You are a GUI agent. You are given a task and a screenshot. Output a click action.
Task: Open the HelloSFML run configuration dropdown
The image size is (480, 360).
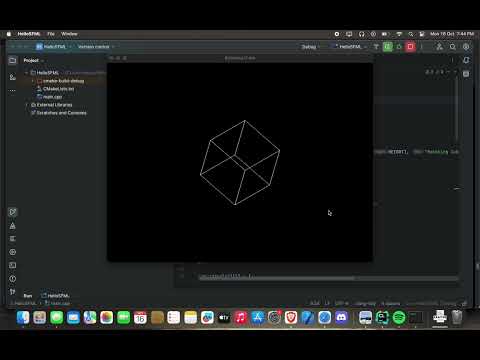(350, 47)
